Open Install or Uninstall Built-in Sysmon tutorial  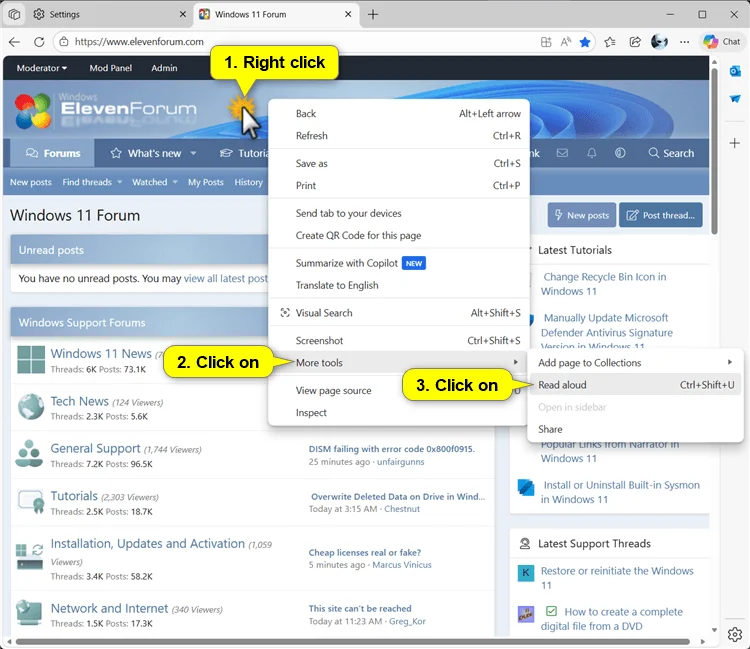click(620, 492)
